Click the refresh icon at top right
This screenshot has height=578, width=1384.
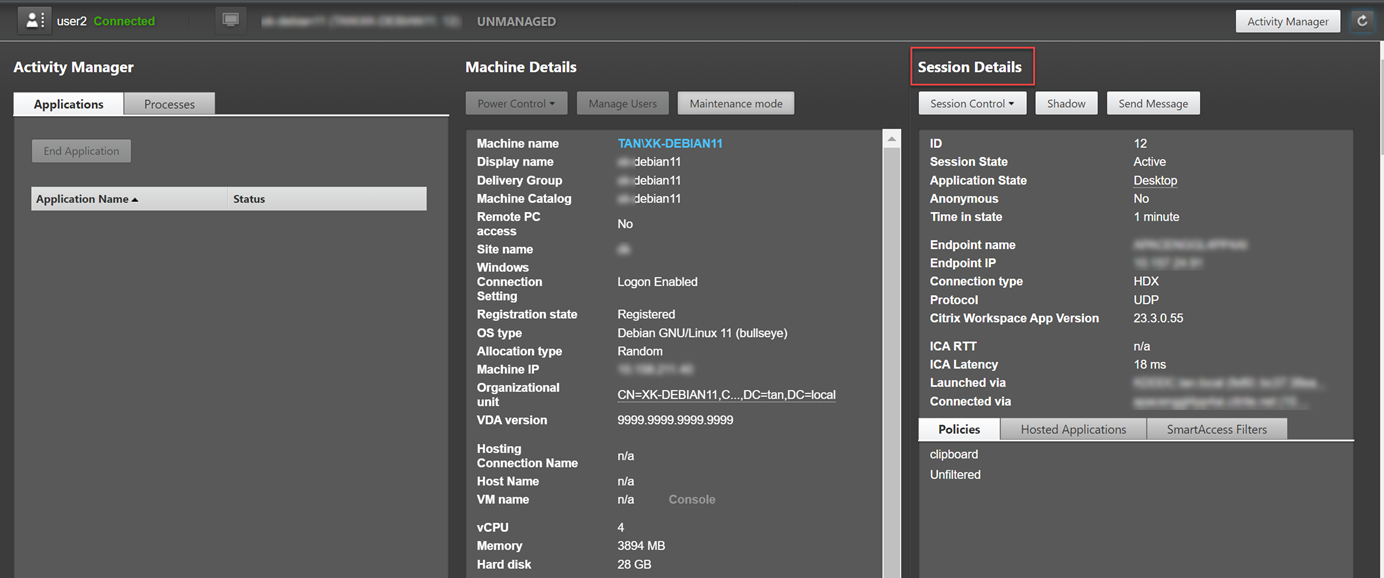tap(1361, 21)
